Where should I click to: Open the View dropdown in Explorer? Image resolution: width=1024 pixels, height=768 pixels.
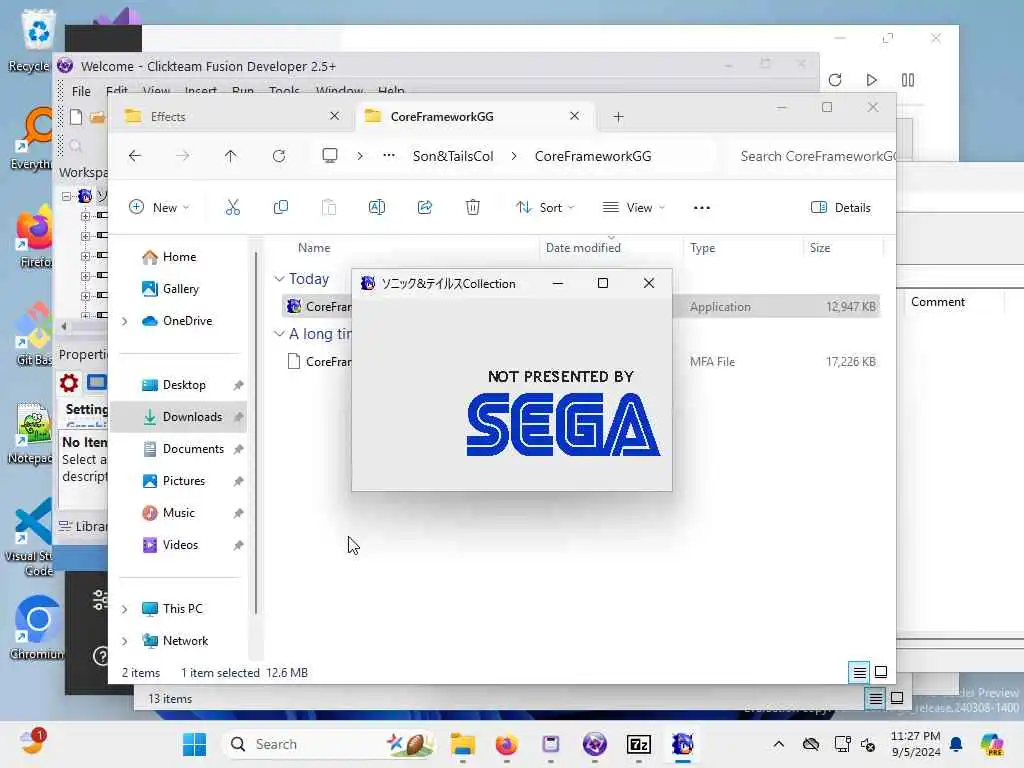pos(633,208)
